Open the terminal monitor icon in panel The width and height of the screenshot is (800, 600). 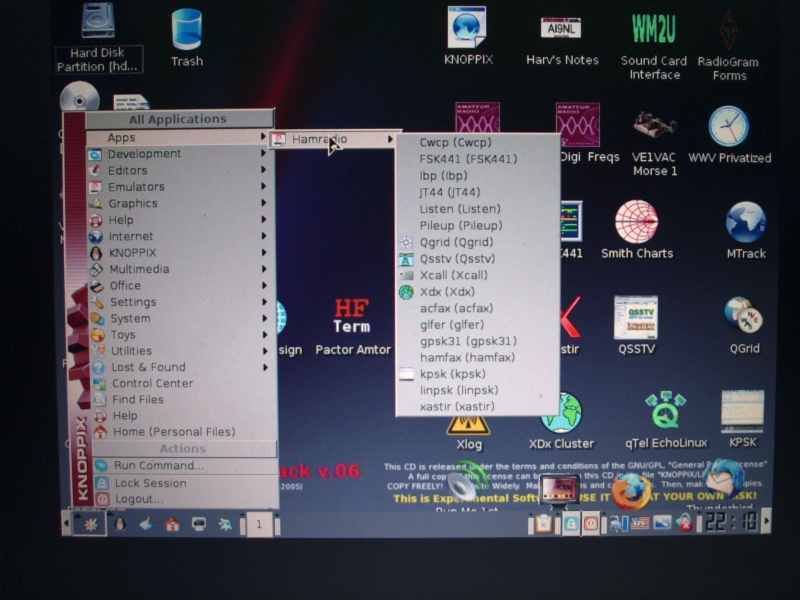point(198,524)
